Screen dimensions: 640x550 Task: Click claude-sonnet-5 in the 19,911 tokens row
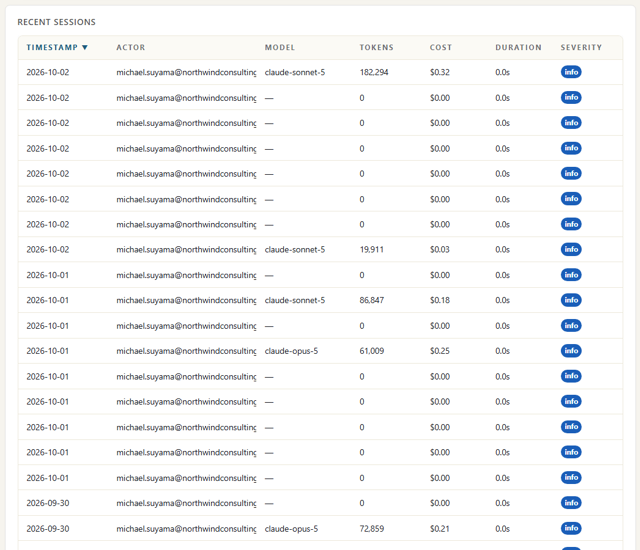[295, 249]
